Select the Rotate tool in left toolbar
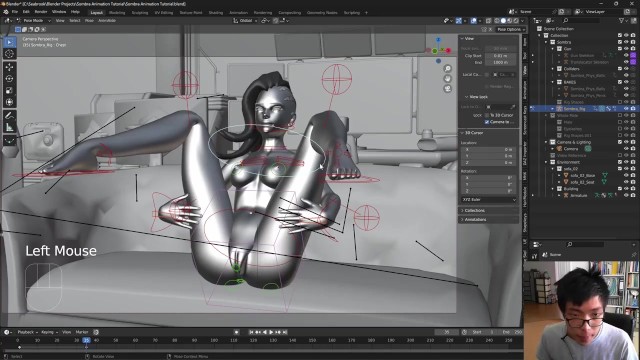 [x=9, y=78]
